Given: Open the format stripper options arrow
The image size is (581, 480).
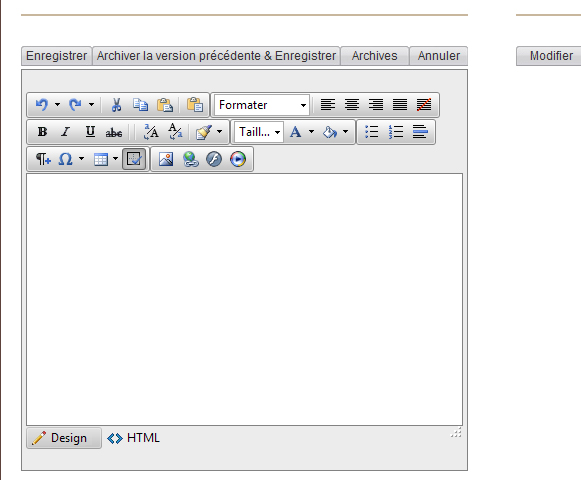Looking at the screenshot, I should (220, 132).
